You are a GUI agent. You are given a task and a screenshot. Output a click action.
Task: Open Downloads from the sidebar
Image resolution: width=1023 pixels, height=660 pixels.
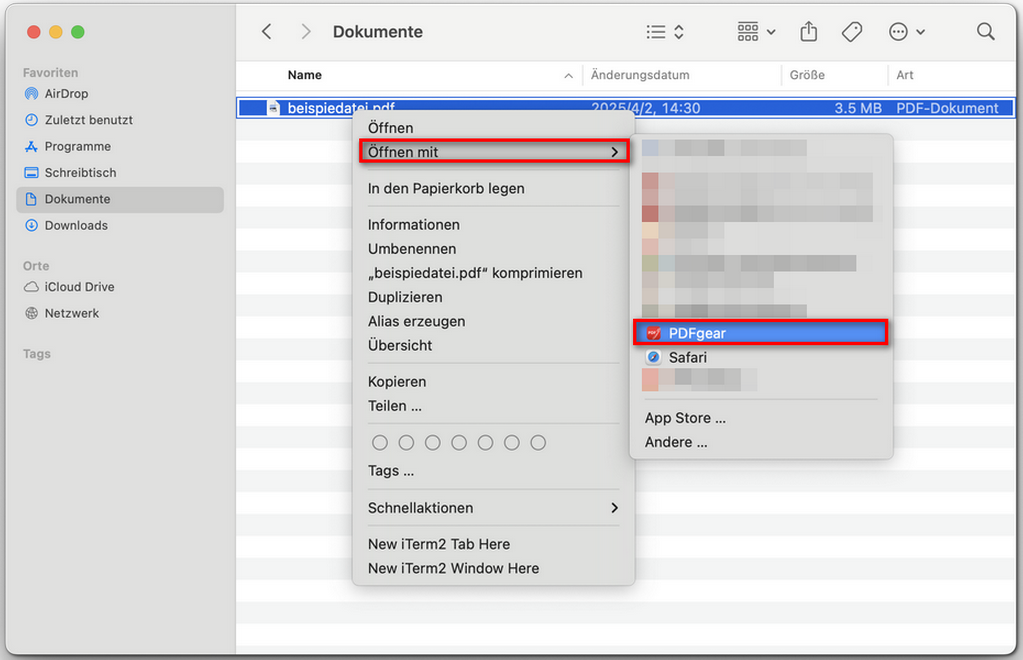coord(74,225)
